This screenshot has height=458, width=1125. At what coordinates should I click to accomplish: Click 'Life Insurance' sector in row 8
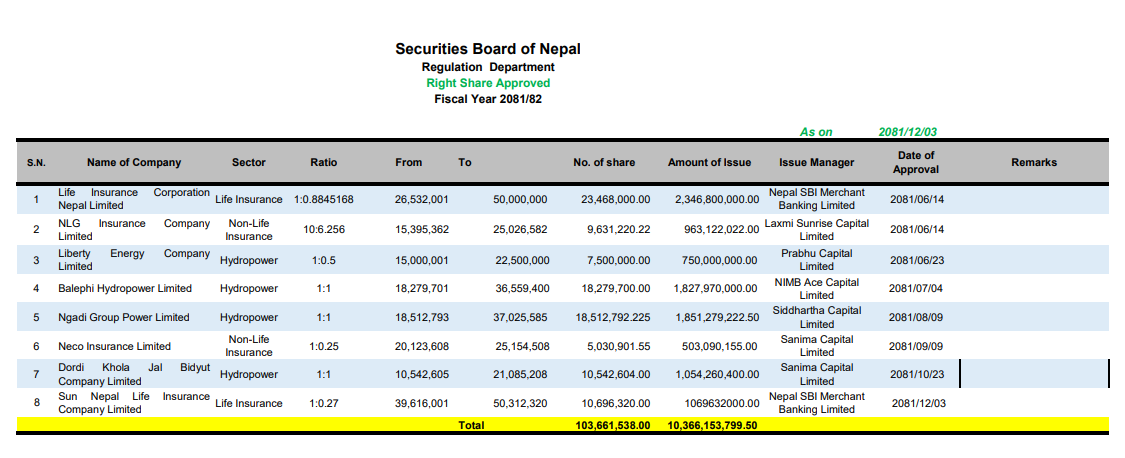click(249, 403)
